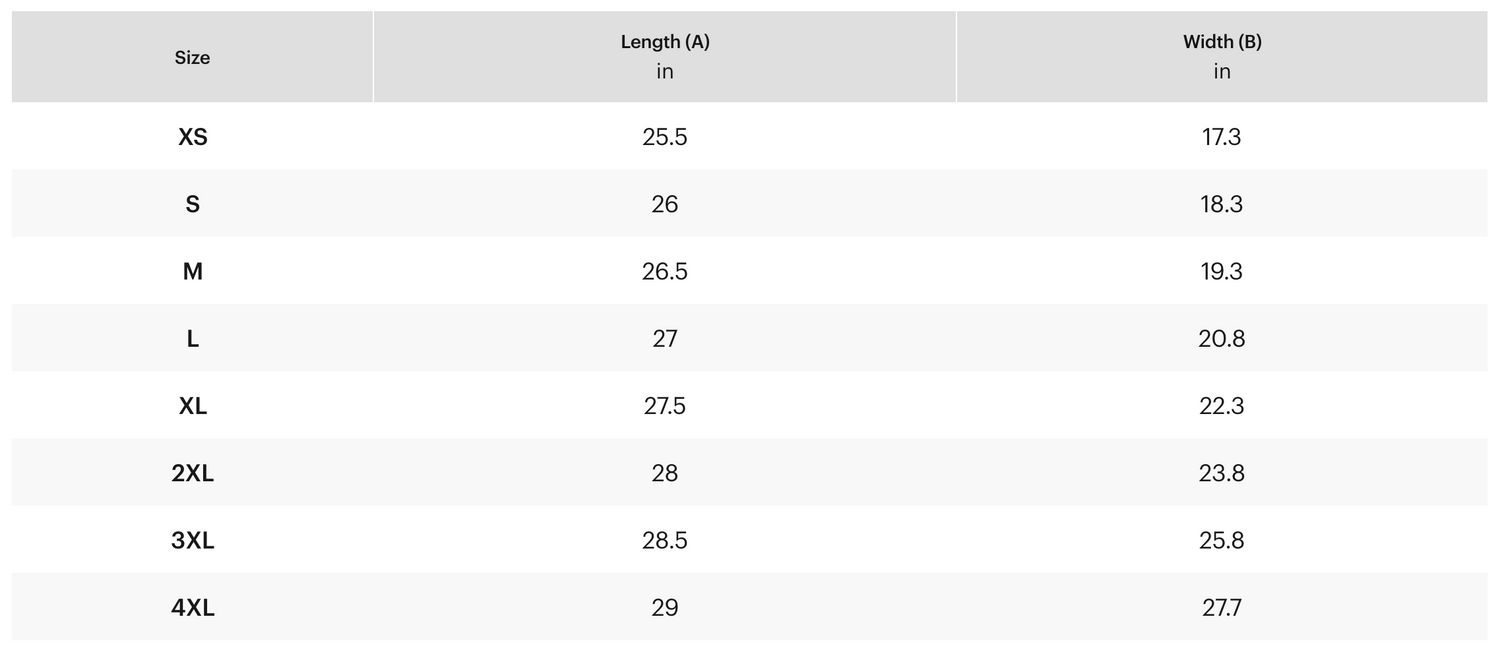The width and height of the screenshot is (1500, 654).
Task: Click the 23.8 width value for 2XL
Action: 1222,473
